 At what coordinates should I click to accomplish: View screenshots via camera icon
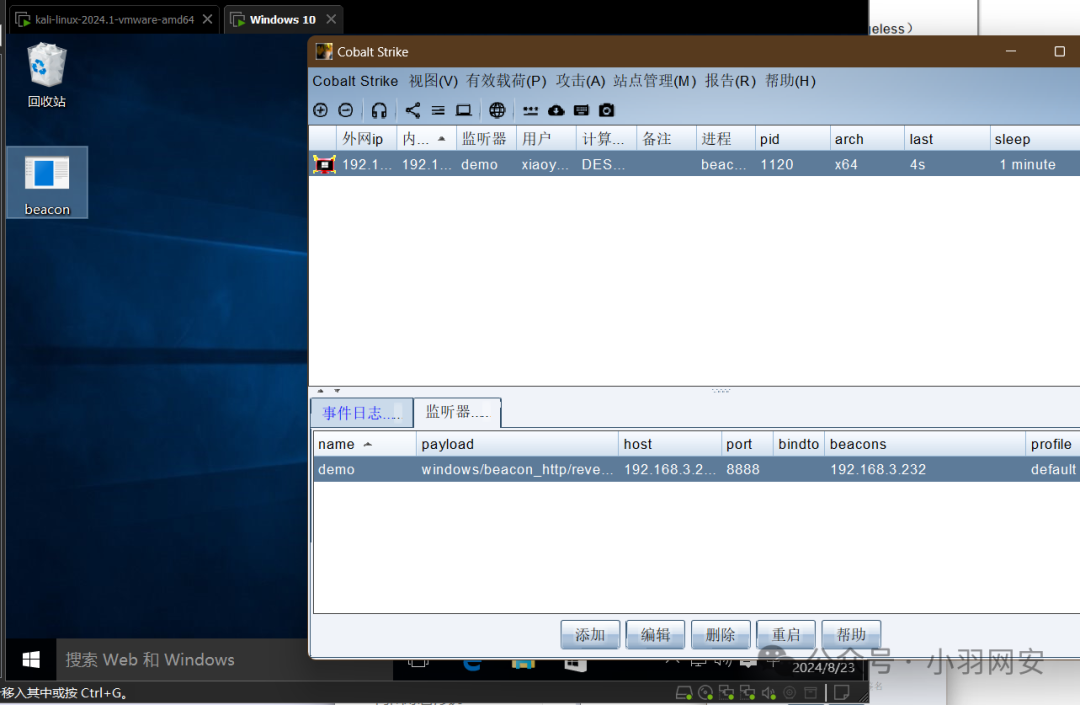(x=606, y=110)
